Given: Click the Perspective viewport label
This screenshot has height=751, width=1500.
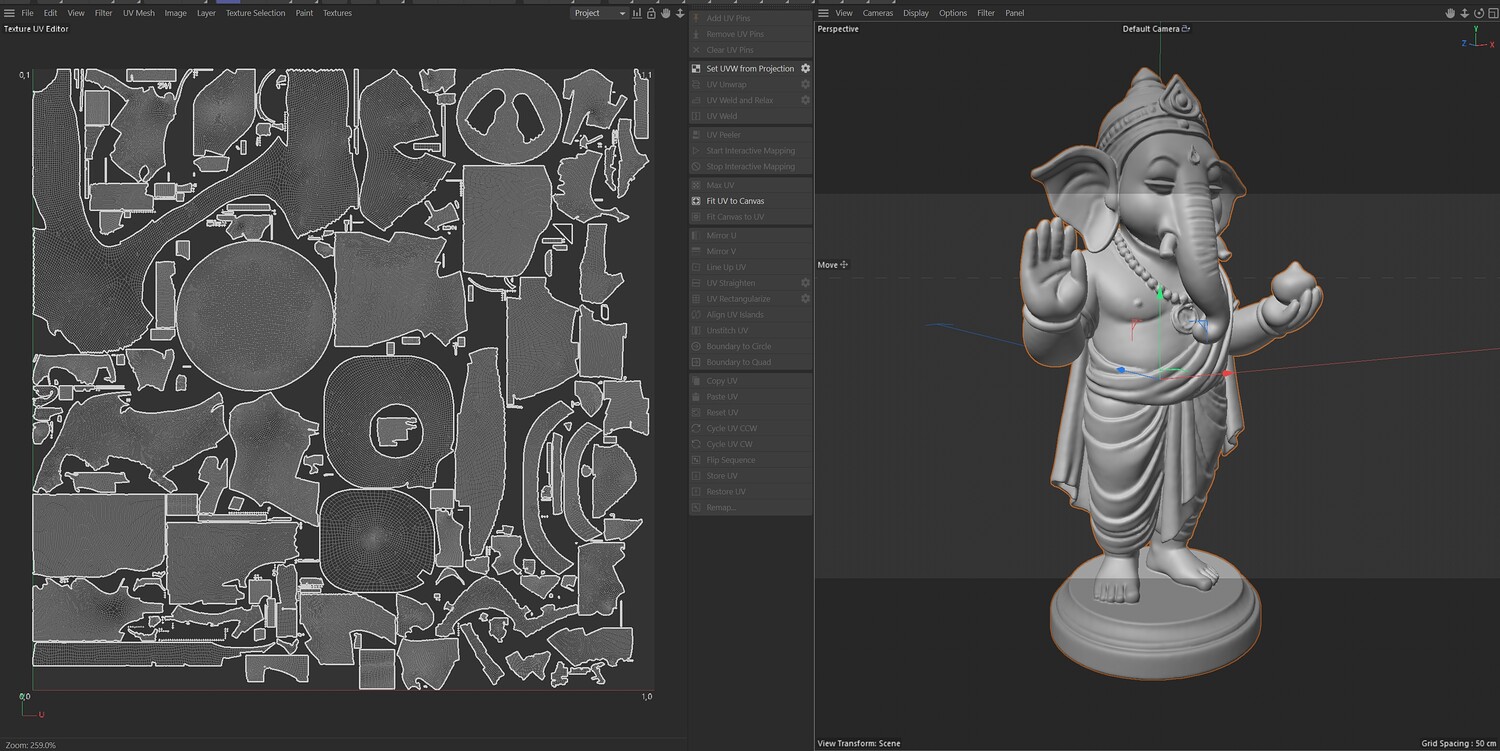Looking at the screenshot, I should (838, 29).
